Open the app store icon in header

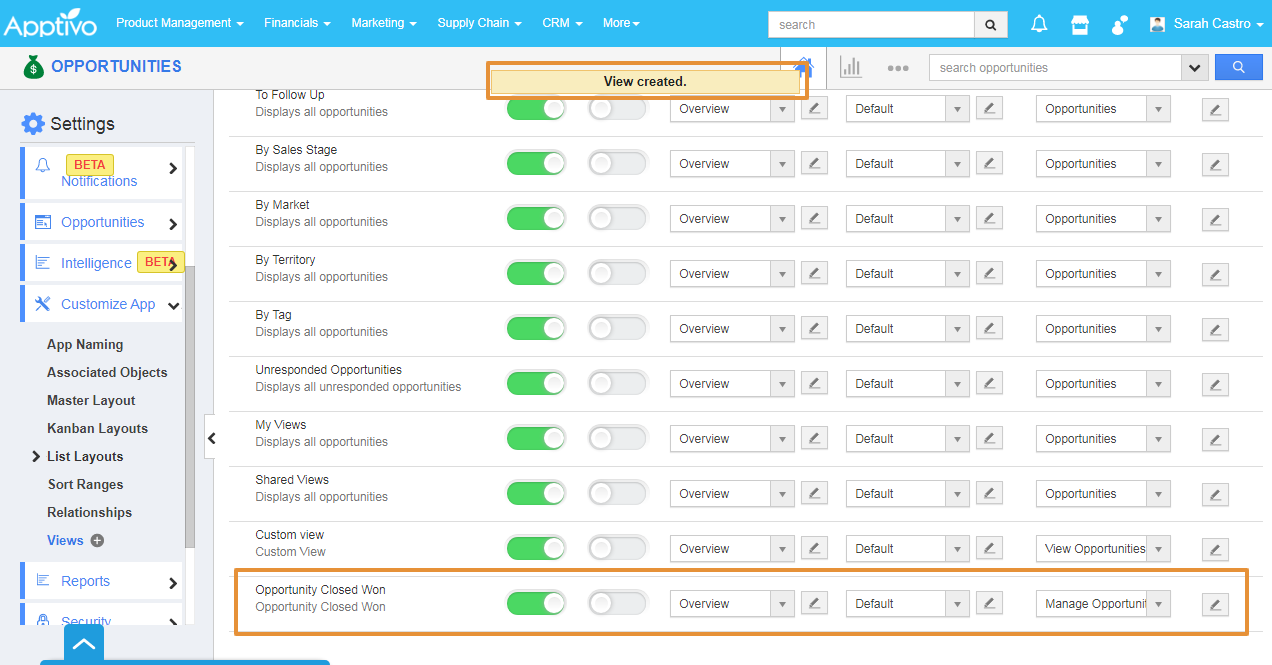pyautogui.click(x=1079, y=24)
